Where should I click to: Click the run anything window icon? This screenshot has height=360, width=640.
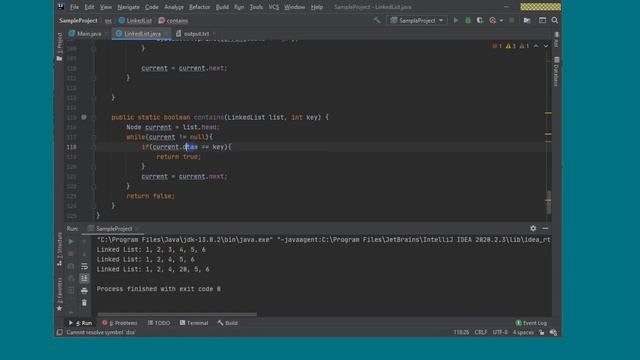point(542,20)
